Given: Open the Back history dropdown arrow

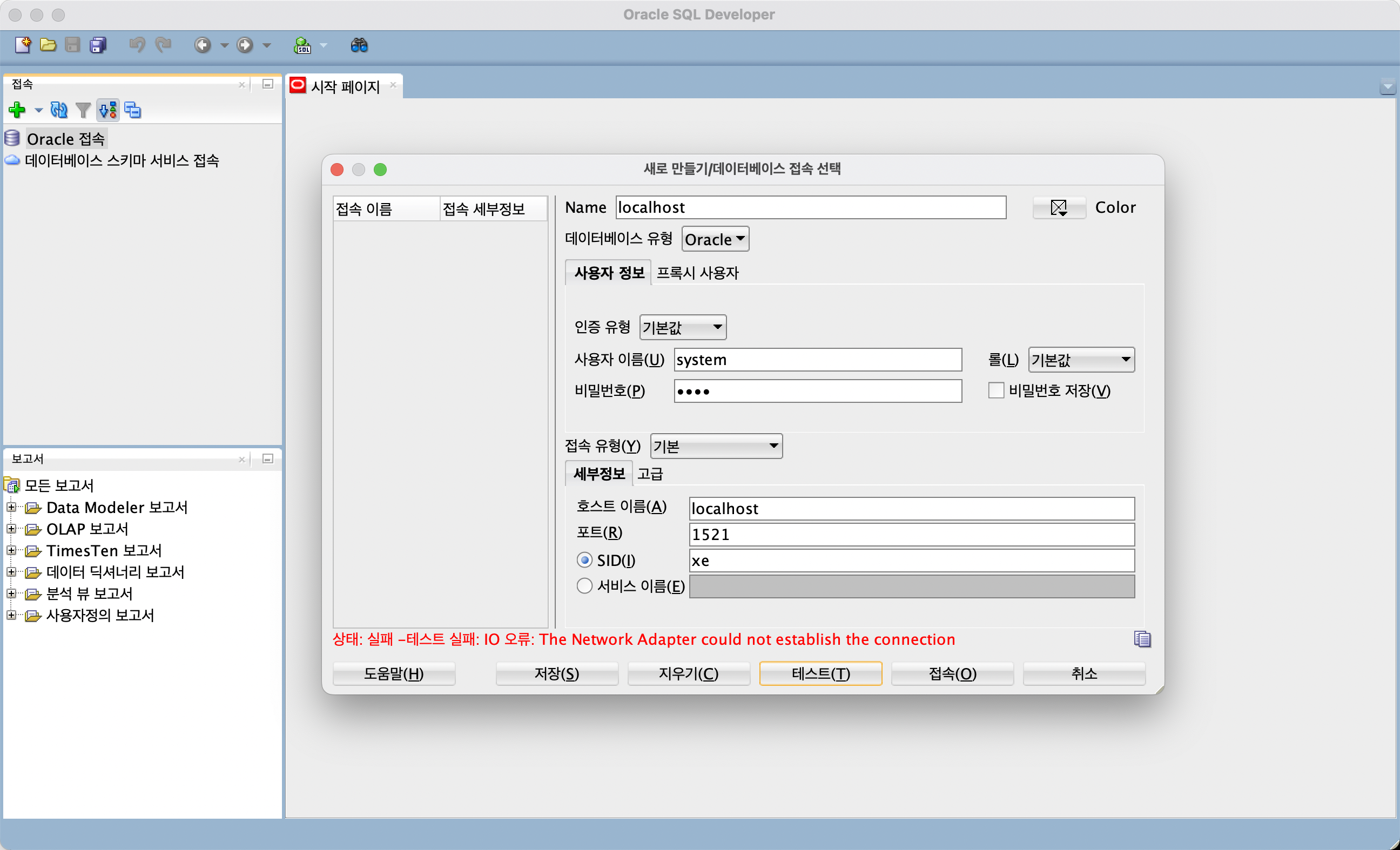Looking at the screenshot, I should point(224,45).
